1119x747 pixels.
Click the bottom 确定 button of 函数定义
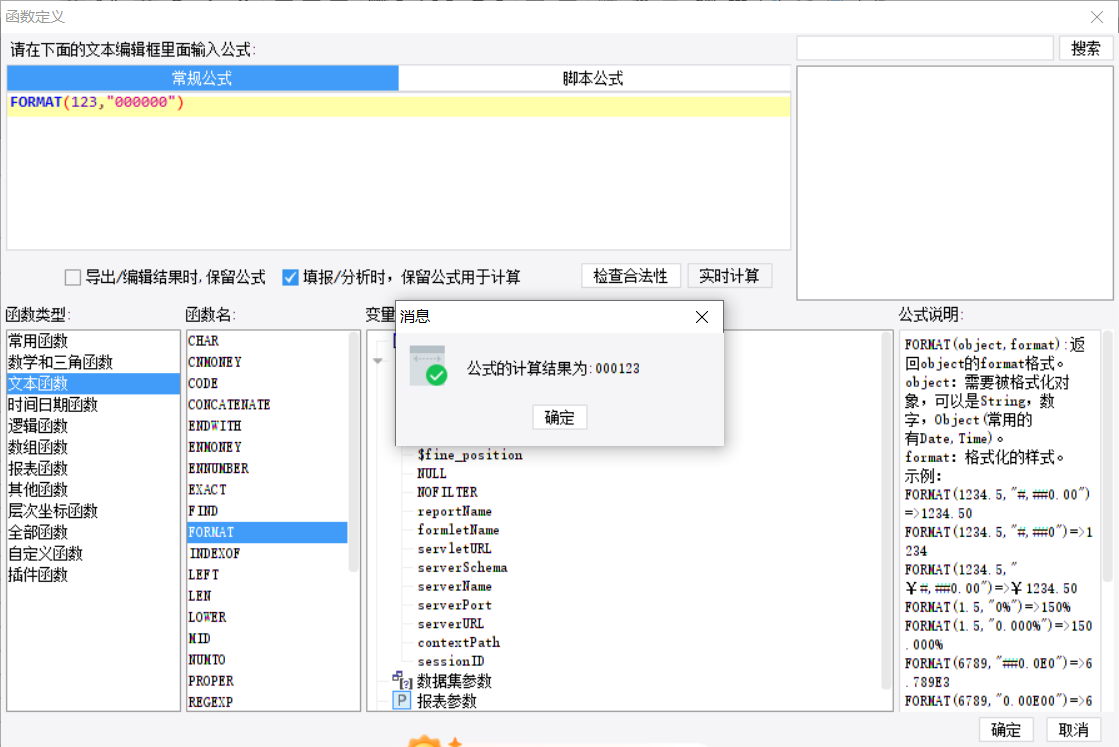tap(1006, 730)
